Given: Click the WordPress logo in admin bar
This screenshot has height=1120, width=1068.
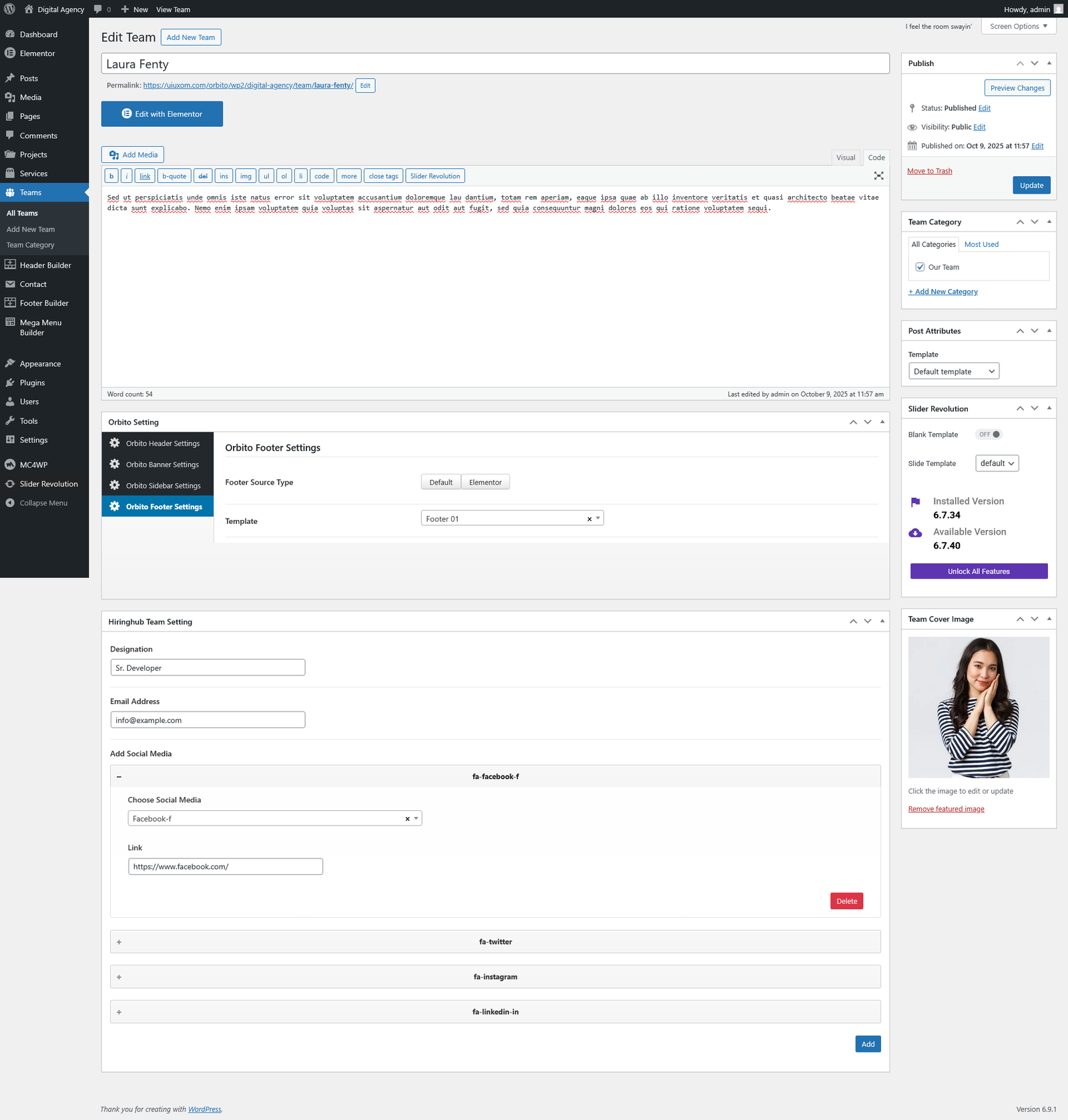Looking at the screenshot, I should pyautogui.click(x=9, y=9).
